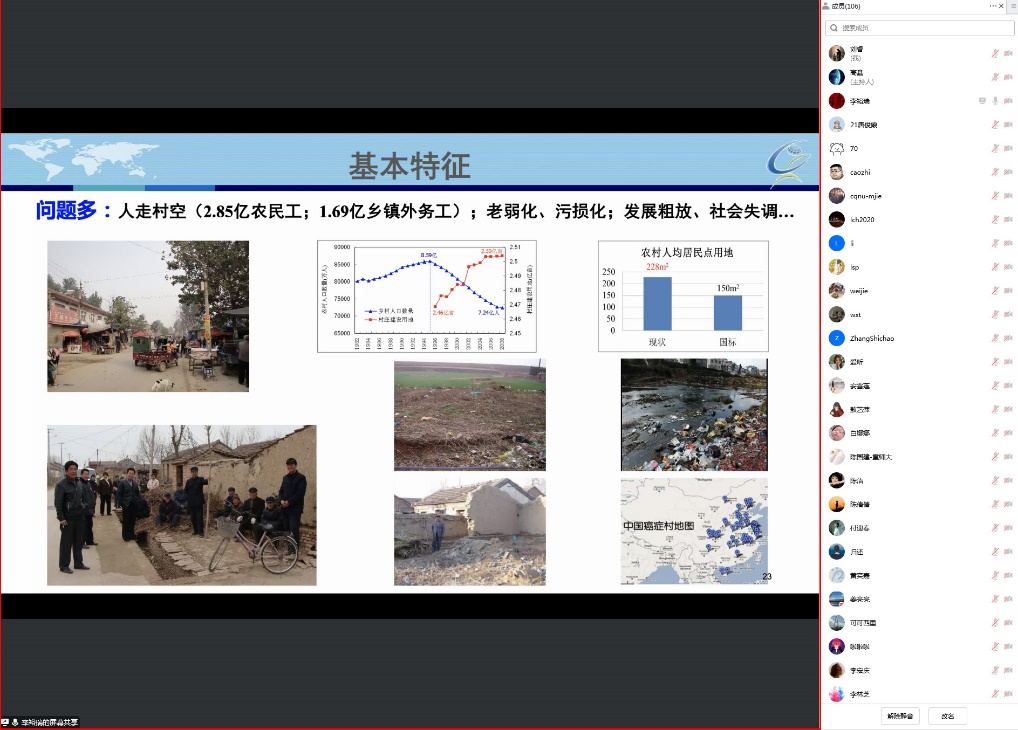The width and height of the screenshot is (1018, 730).
Task: Toggle muted microphone for cqnu-mjie
Action: point(994,196)
